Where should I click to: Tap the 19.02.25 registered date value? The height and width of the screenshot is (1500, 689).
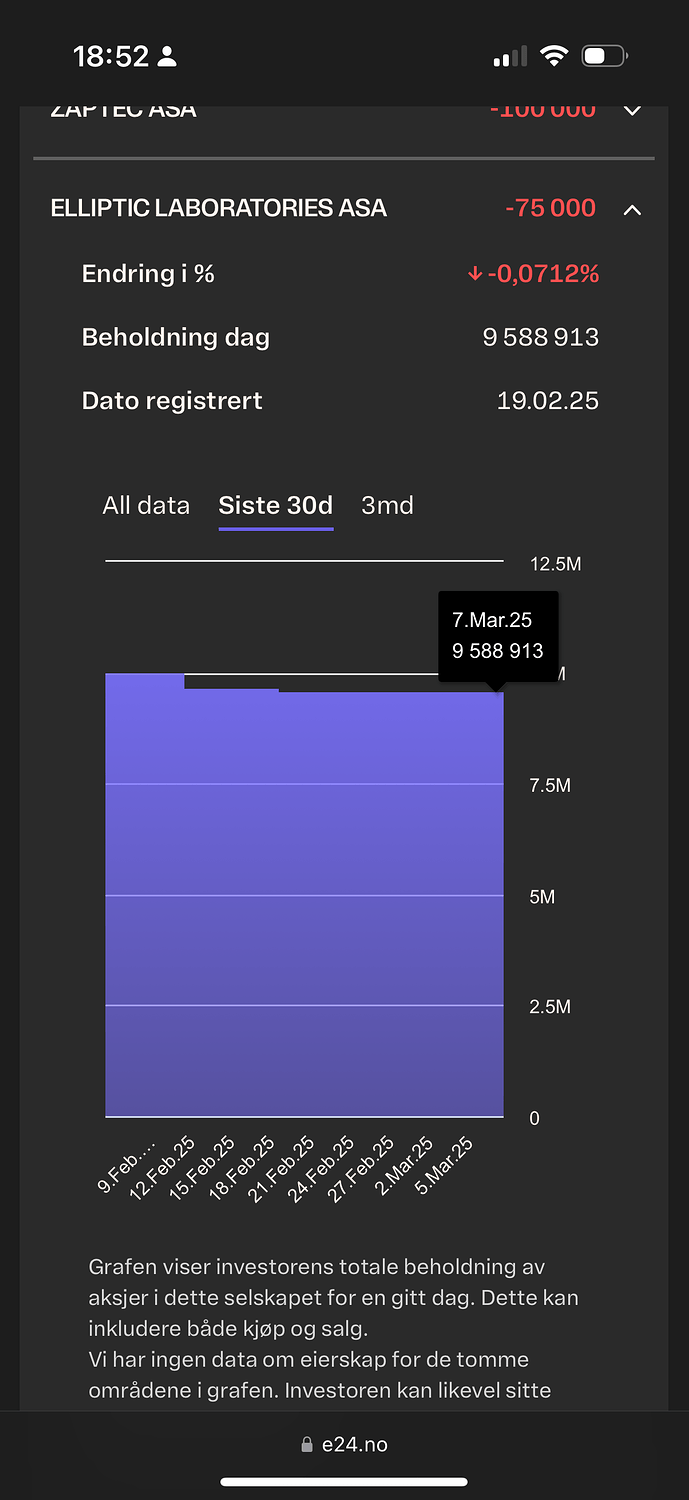point(548,401)
